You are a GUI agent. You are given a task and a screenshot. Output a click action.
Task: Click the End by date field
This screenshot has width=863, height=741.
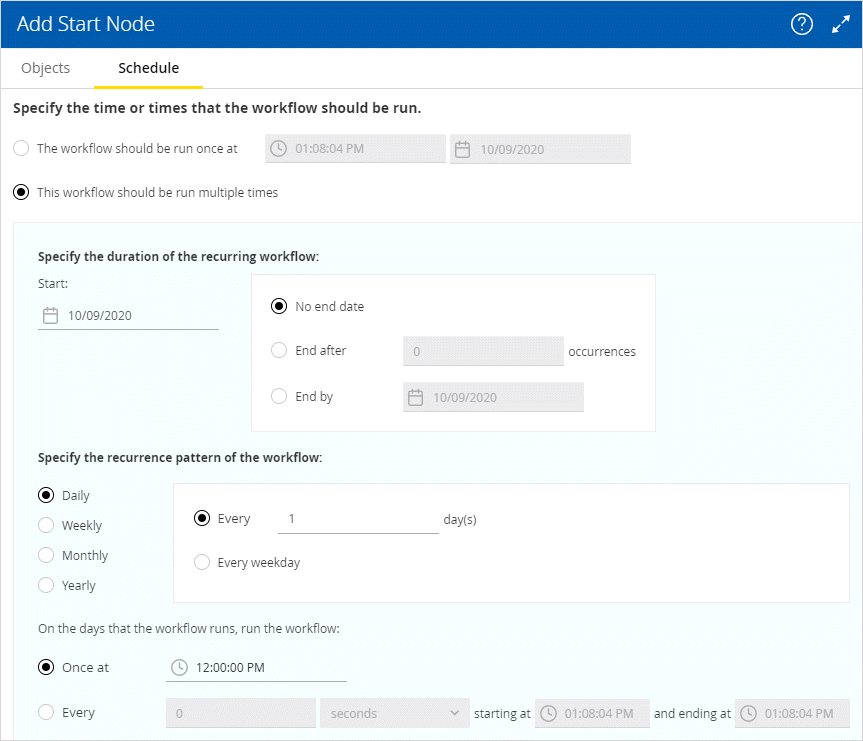pyautogui.click(x=493, y=397)
